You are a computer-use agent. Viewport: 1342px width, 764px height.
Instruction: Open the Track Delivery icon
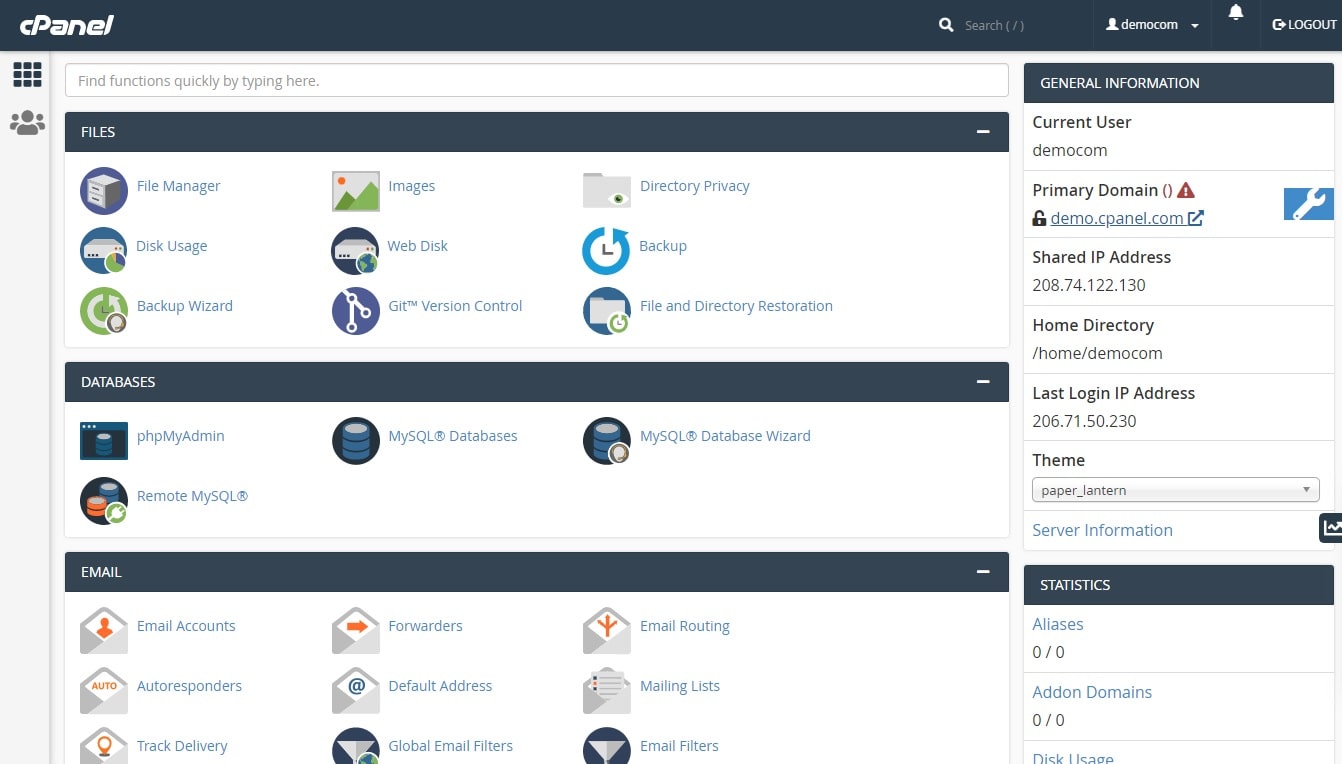coord(104,748)
